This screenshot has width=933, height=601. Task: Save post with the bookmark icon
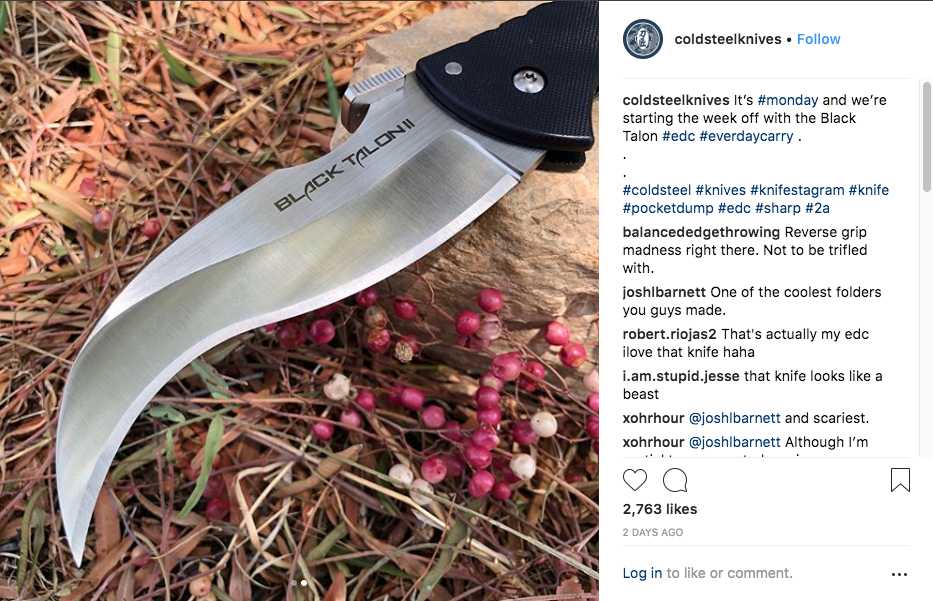900,480
